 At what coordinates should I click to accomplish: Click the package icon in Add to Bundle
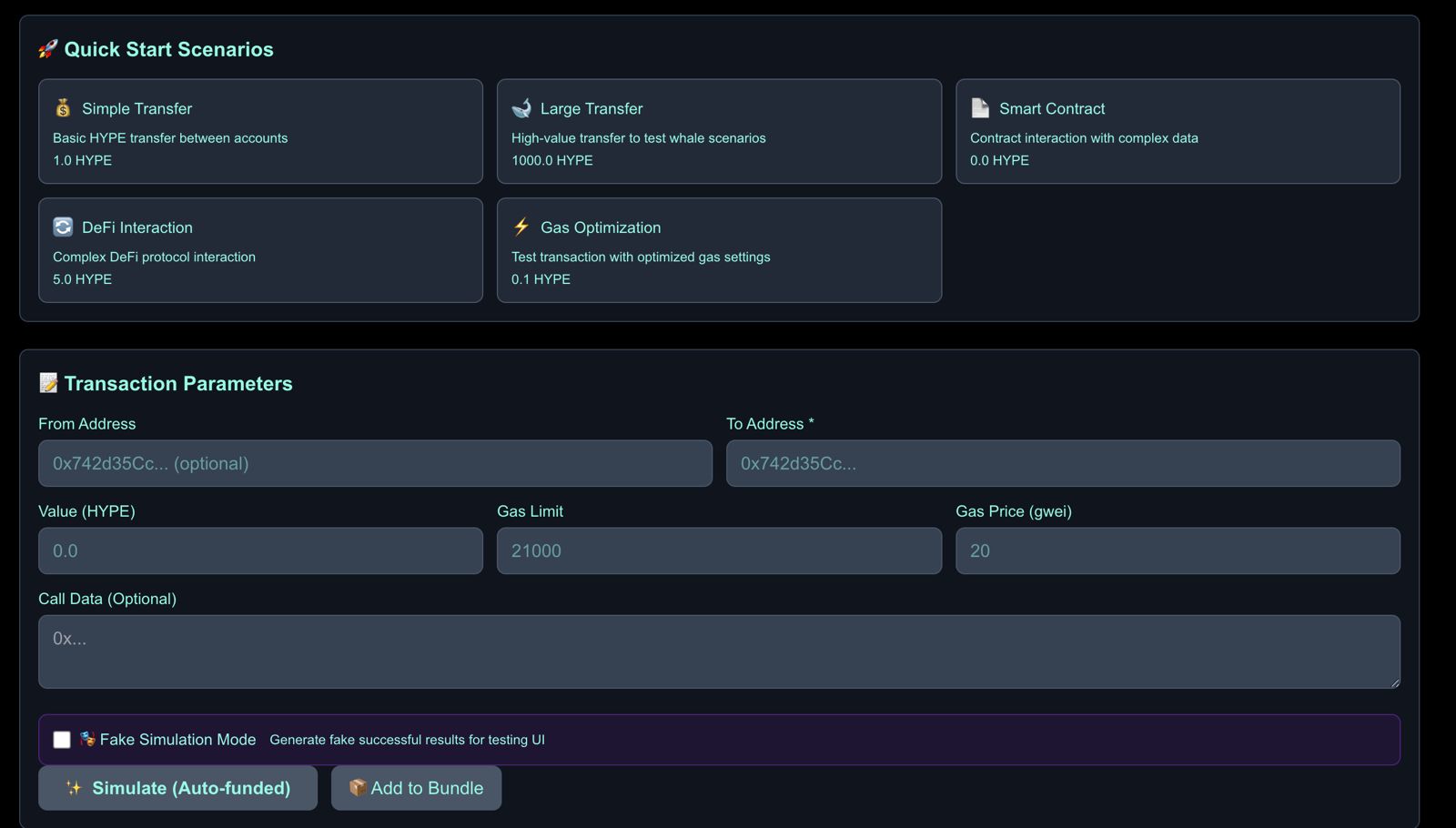(358, 787)
